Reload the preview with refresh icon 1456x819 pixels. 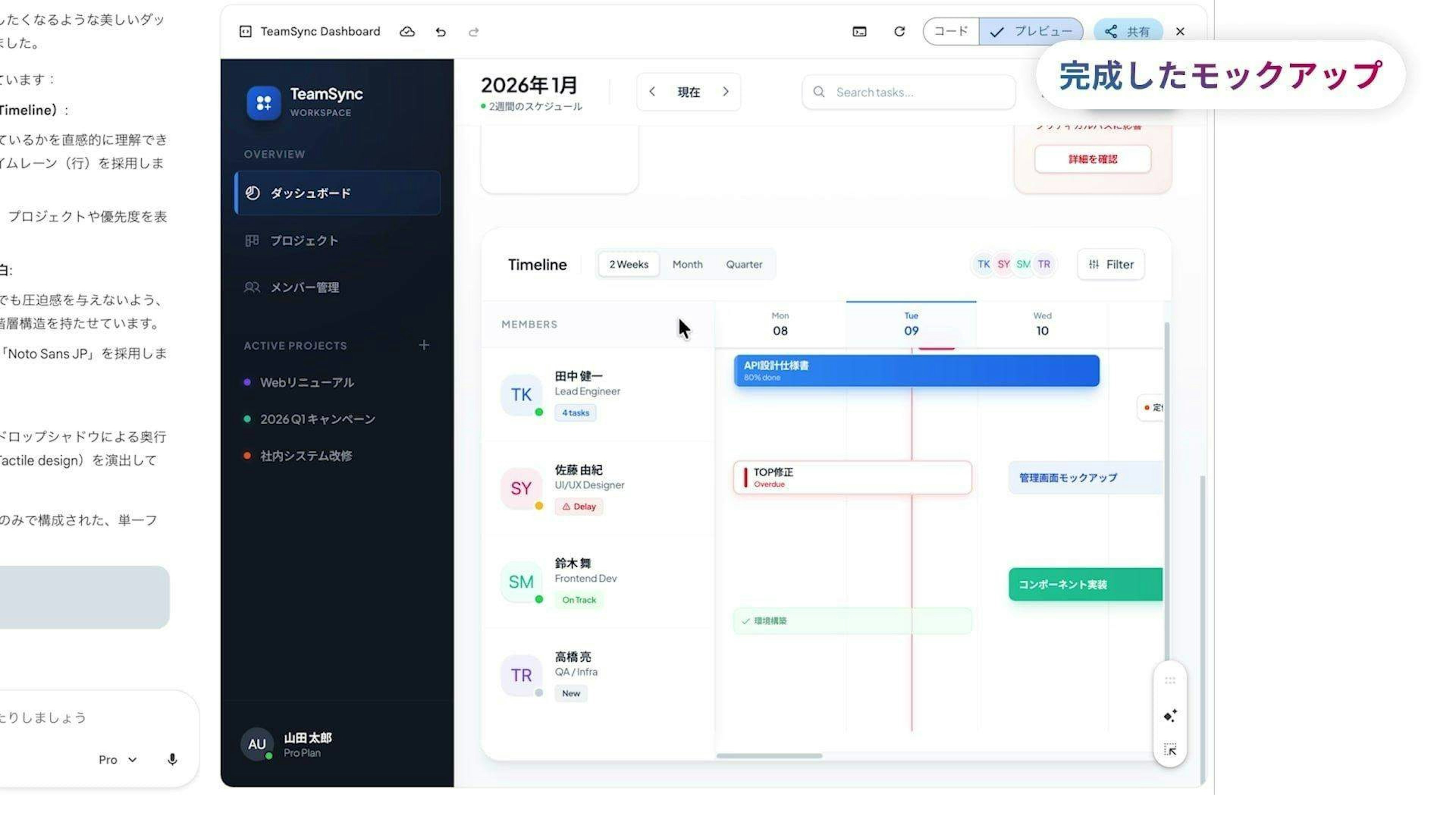(899, 31)
